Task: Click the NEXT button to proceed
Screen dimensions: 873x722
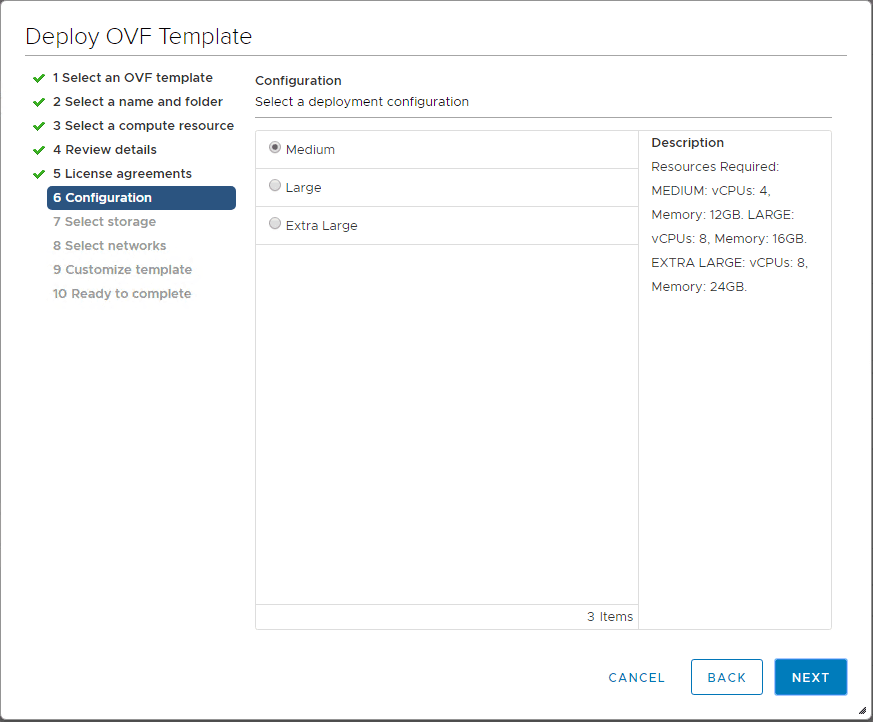Action: 810,677
